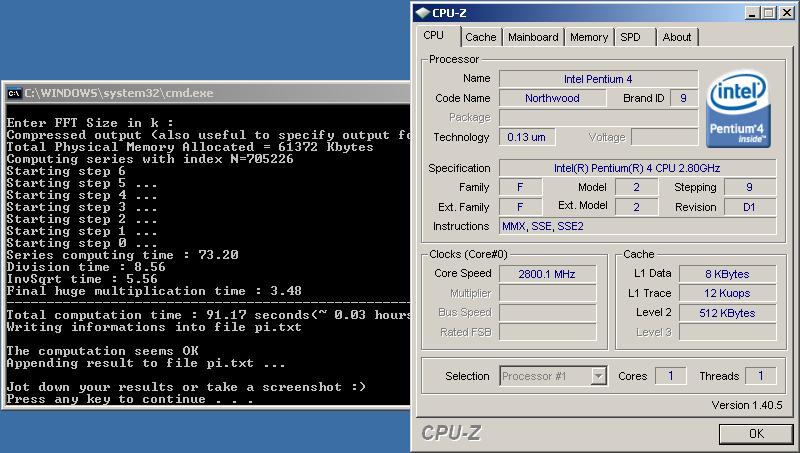The image size is (800, 453).
Task: Click the Version 1.40.5 text
Action: pos(746,405)
